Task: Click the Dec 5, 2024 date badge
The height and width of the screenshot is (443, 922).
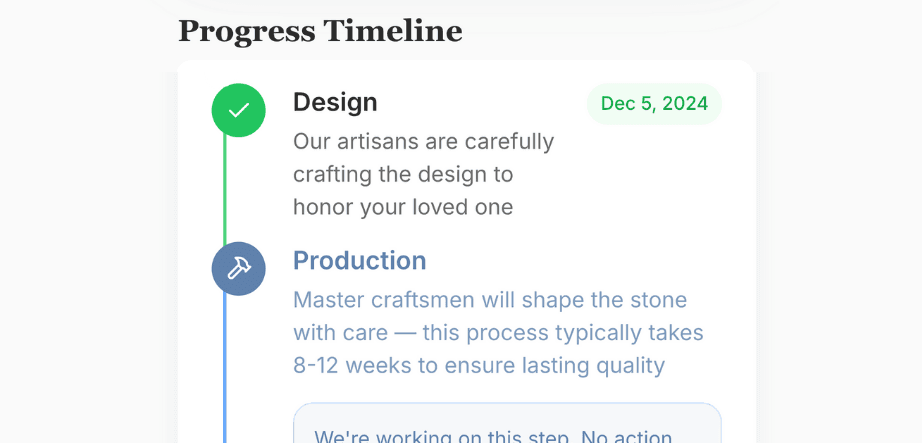Action: click(654, 104)
